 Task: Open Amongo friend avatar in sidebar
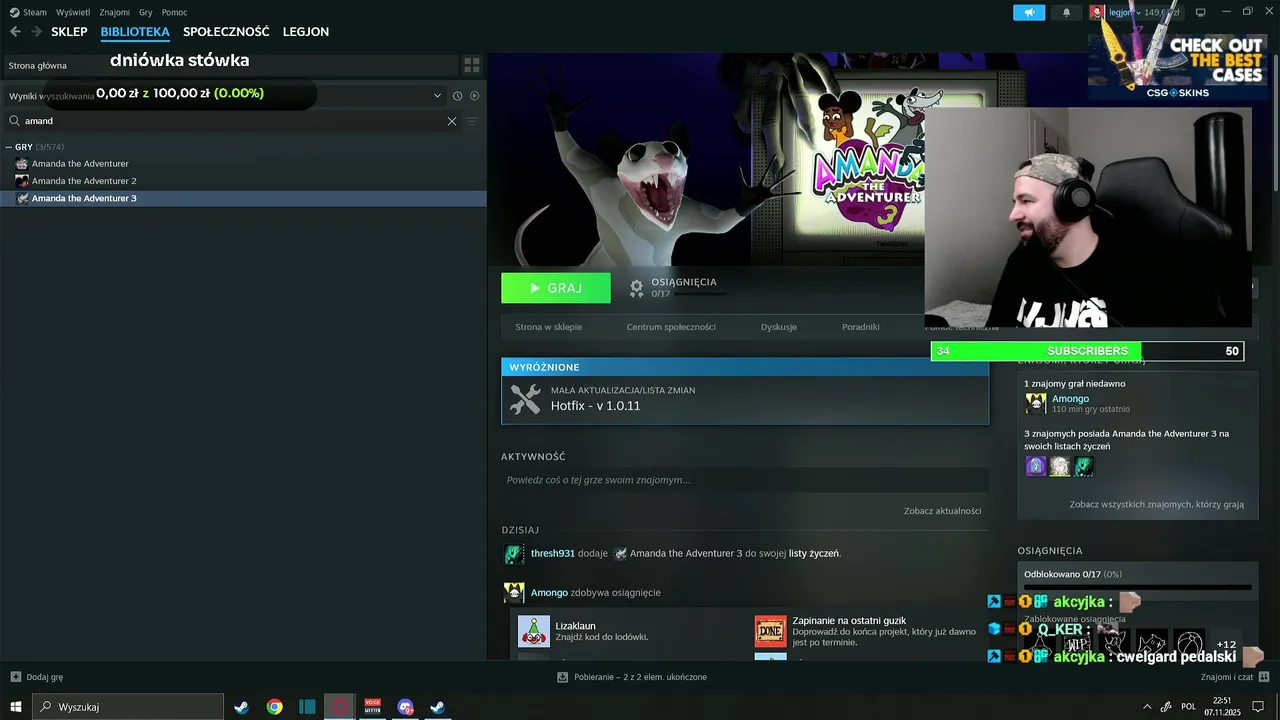coord(1036,403)
